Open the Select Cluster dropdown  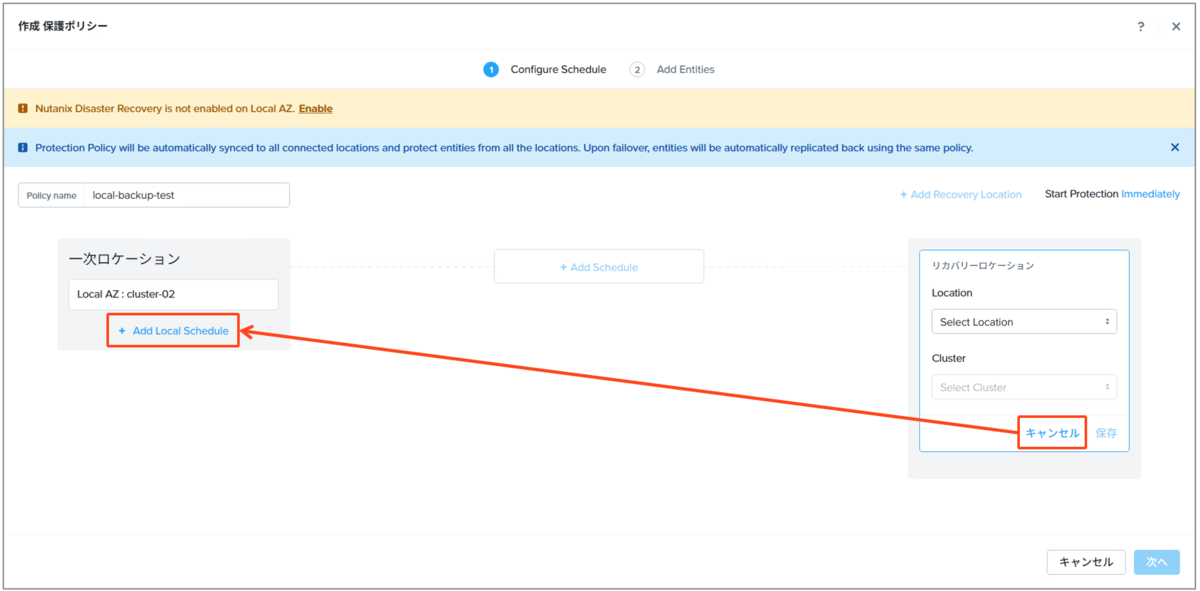1024,387
